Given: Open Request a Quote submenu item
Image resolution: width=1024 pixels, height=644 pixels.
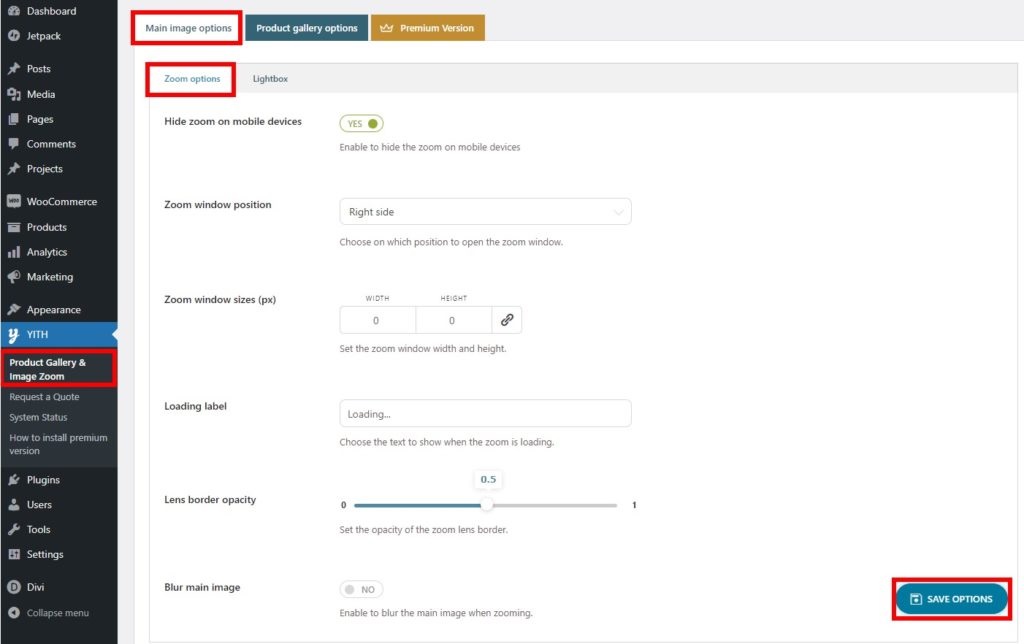Looking at the screenshot, I should (x=44, y=397).
